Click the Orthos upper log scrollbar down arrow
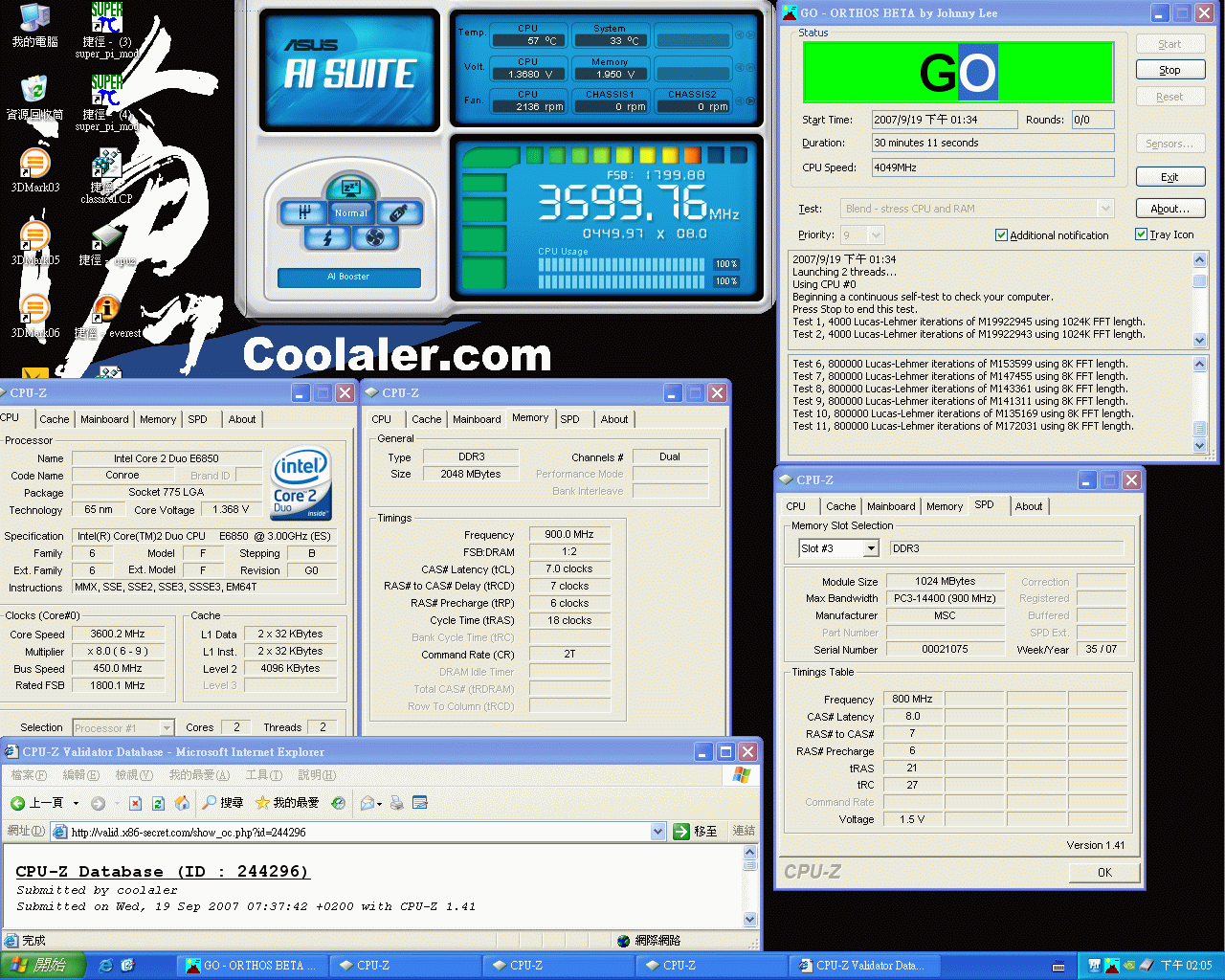The height and width of the screenshot is (980, 1225). (x=1200, y=340)
